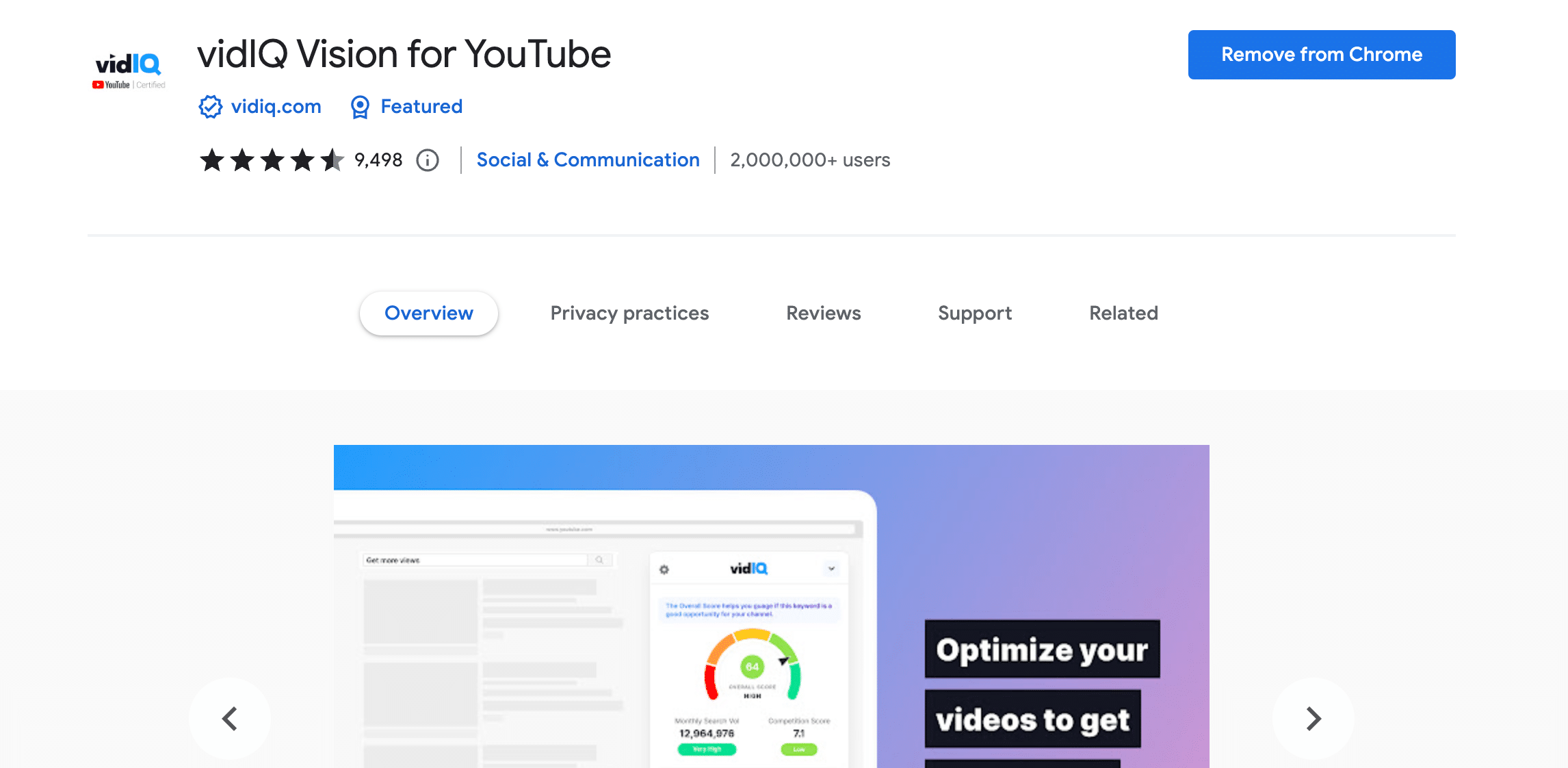The height and width of the screenshot is (768, 1568).
Task: Click the left navigation arrow
Action: 231,717
